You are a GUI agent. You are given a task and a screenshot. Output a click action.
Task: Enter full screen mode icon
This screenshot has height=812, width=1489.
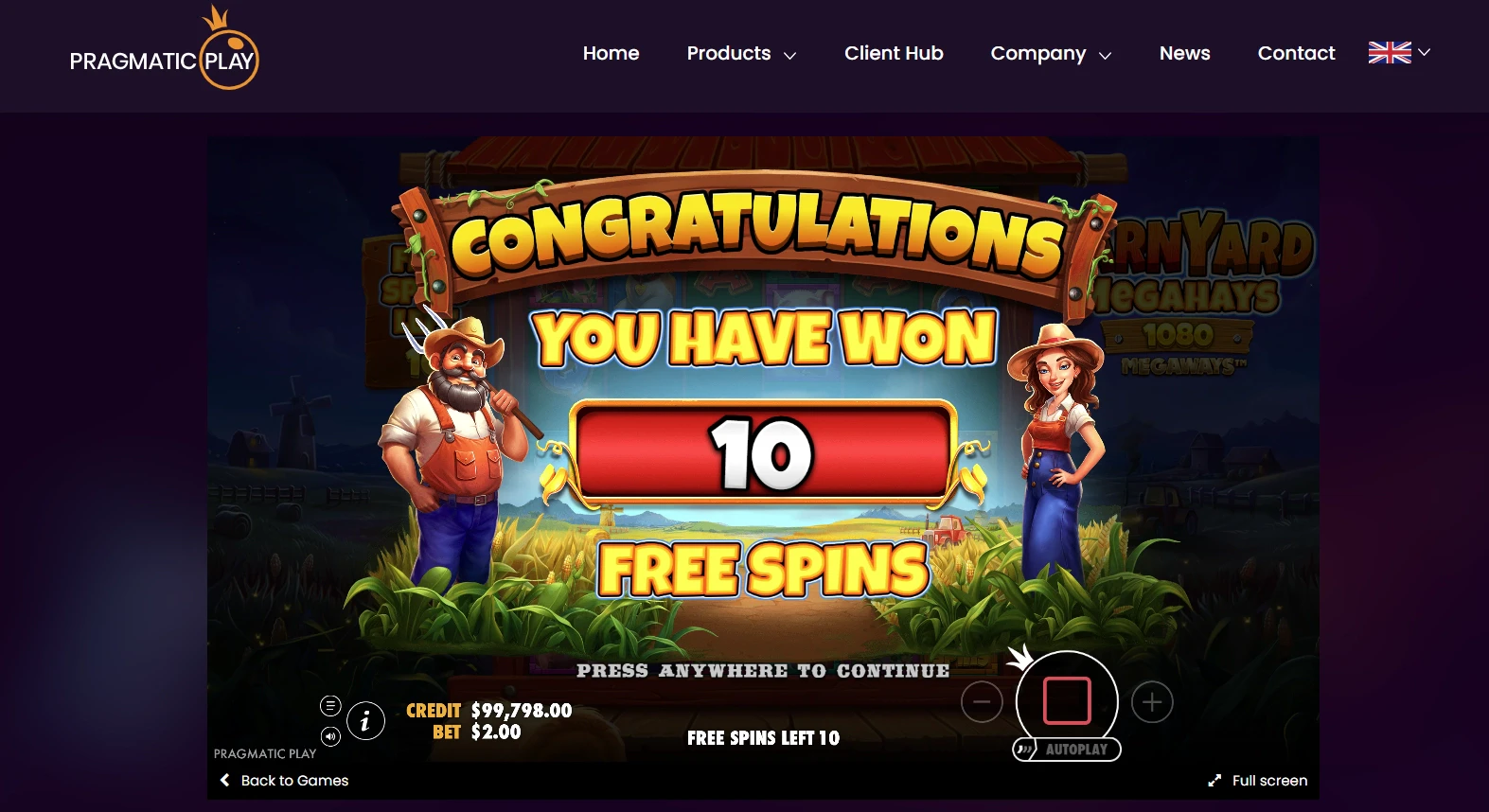[x=1214, y=781]
